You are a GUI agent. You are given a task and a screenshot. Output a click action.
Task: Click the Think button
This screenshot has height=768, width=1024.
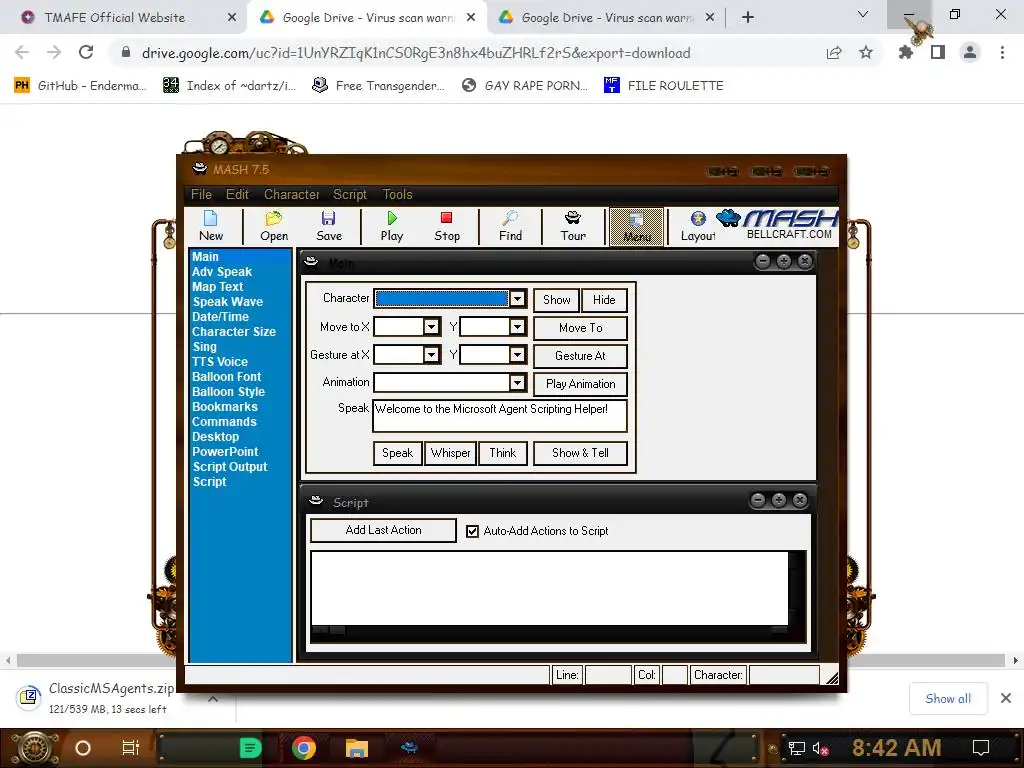503,453
